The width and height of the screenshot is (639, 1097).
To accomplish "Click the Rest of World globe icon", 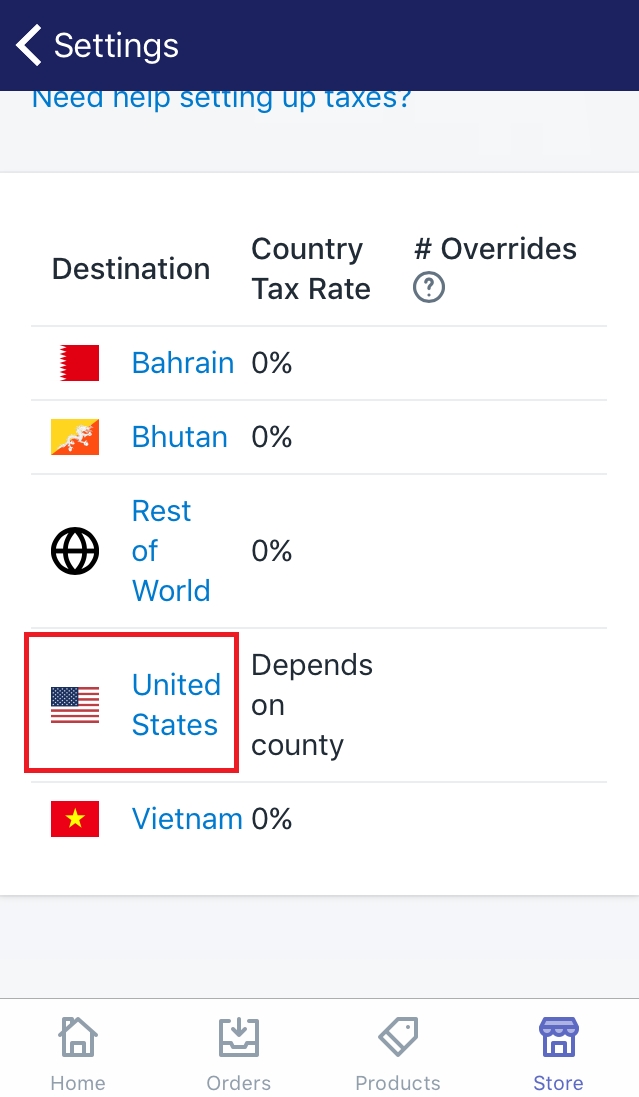I will coord(75,551).
